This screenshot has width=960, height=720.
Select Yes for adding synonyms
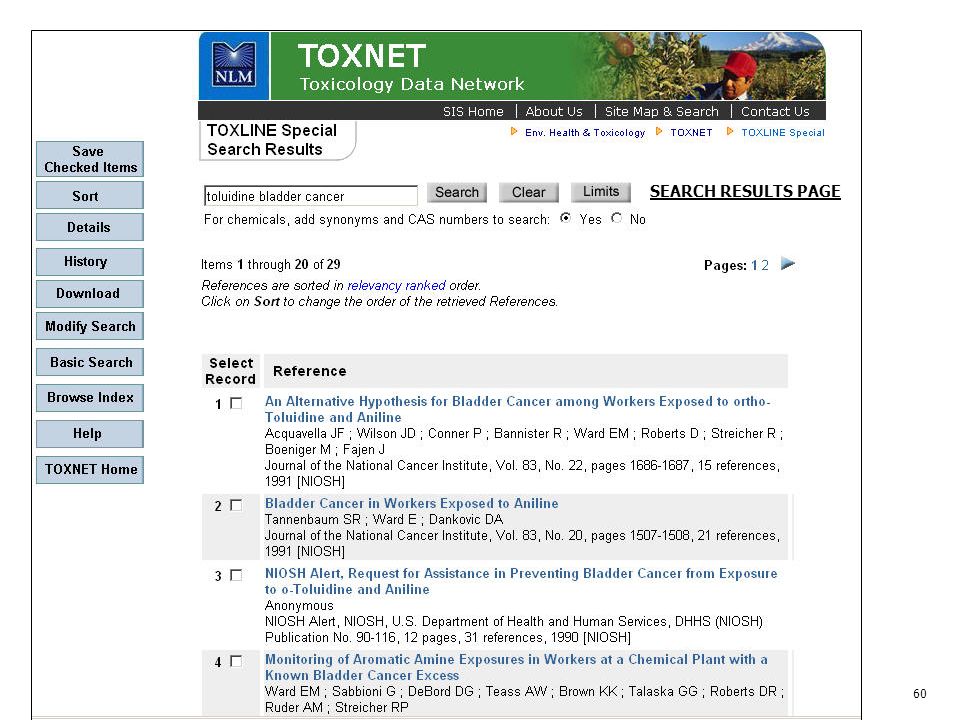click(x=566, y=218)
